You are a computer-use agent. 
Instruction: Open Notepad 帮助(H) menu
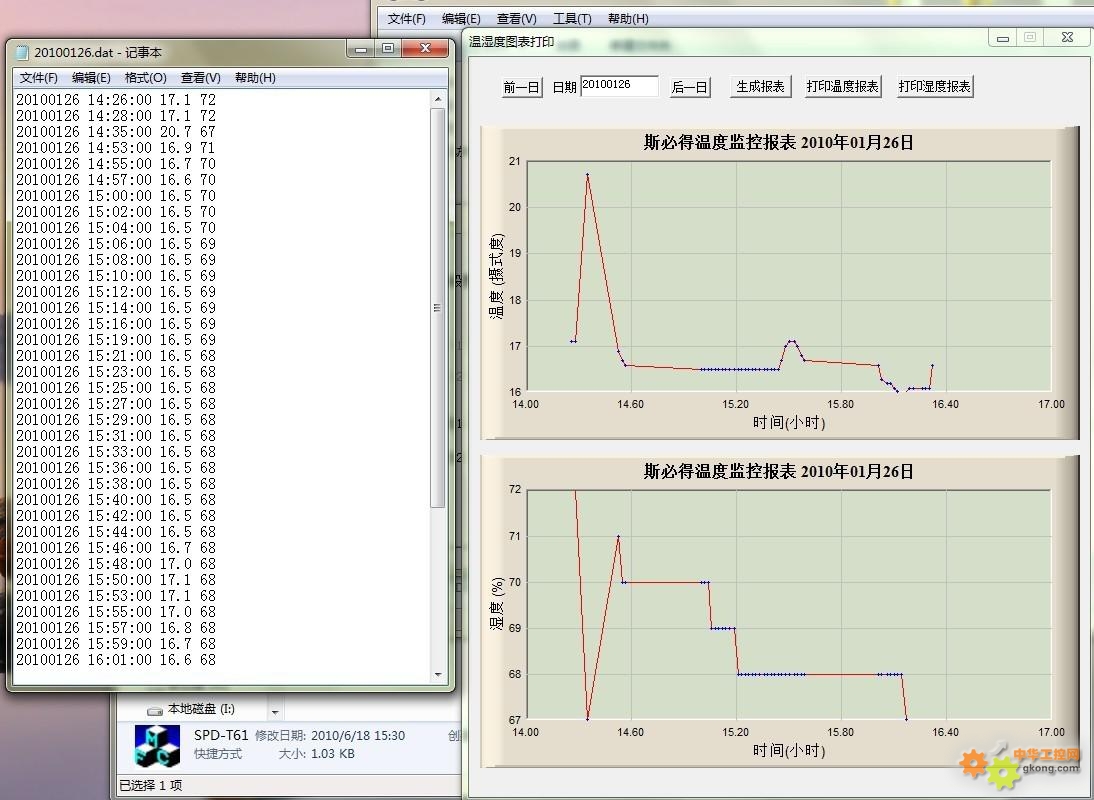click(255, 77)
